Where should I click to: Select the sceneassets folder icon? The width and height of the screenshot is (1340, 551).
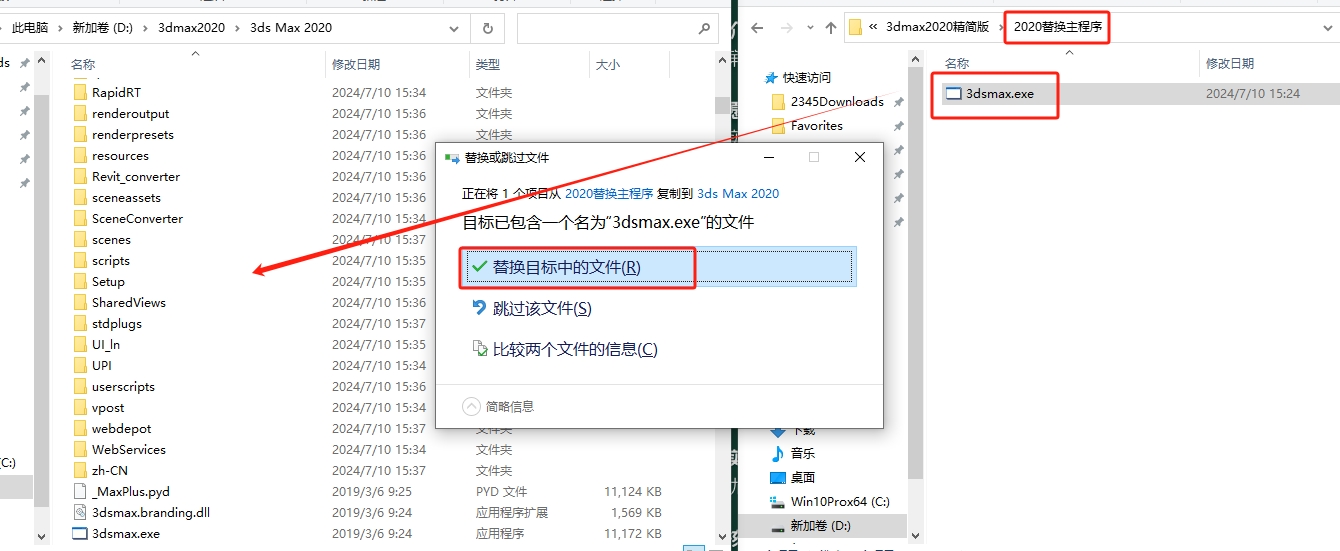[x=81, y=197]
